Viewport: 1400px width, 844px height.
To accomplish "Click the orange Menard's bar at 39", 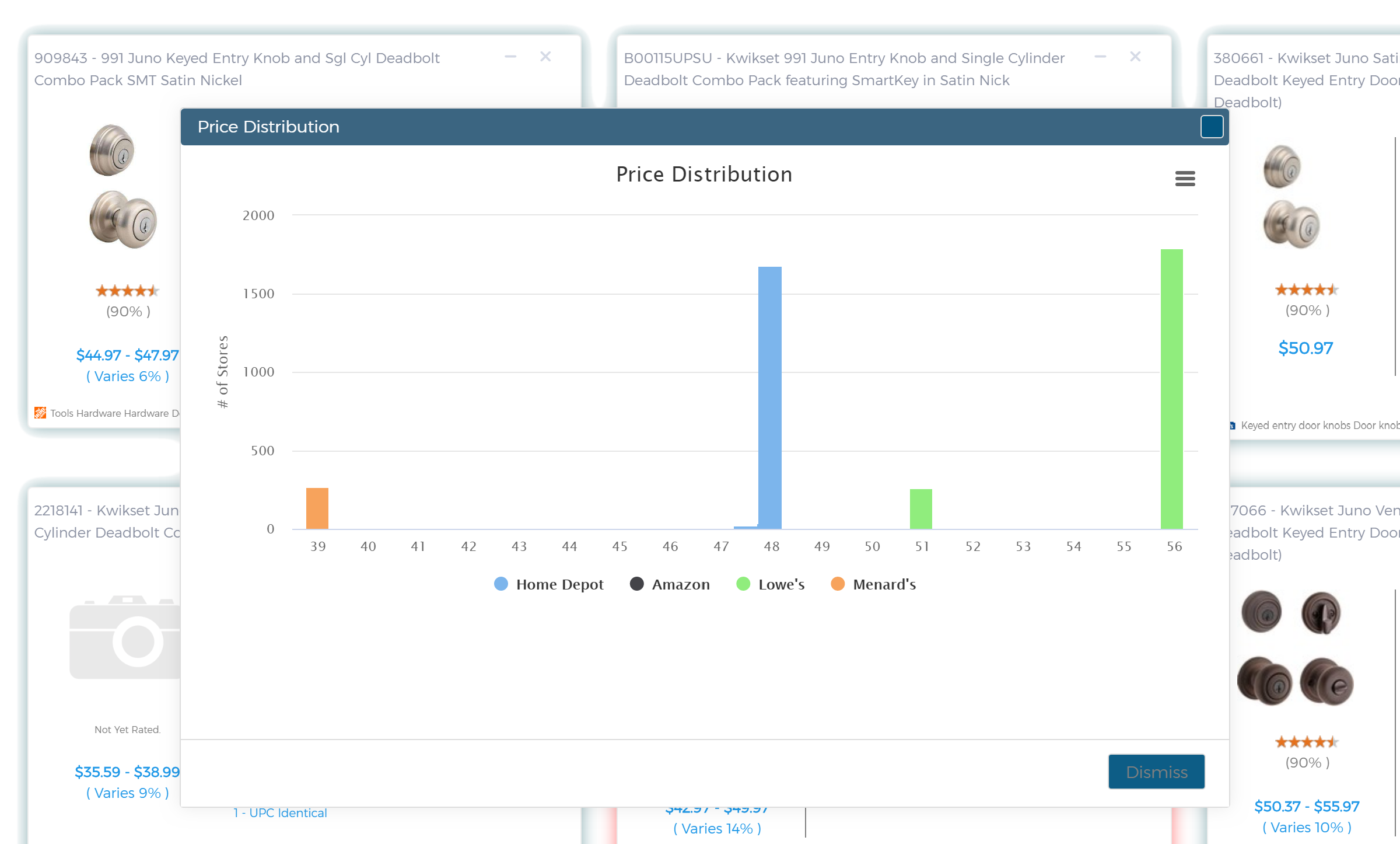I will pos(317,508).
